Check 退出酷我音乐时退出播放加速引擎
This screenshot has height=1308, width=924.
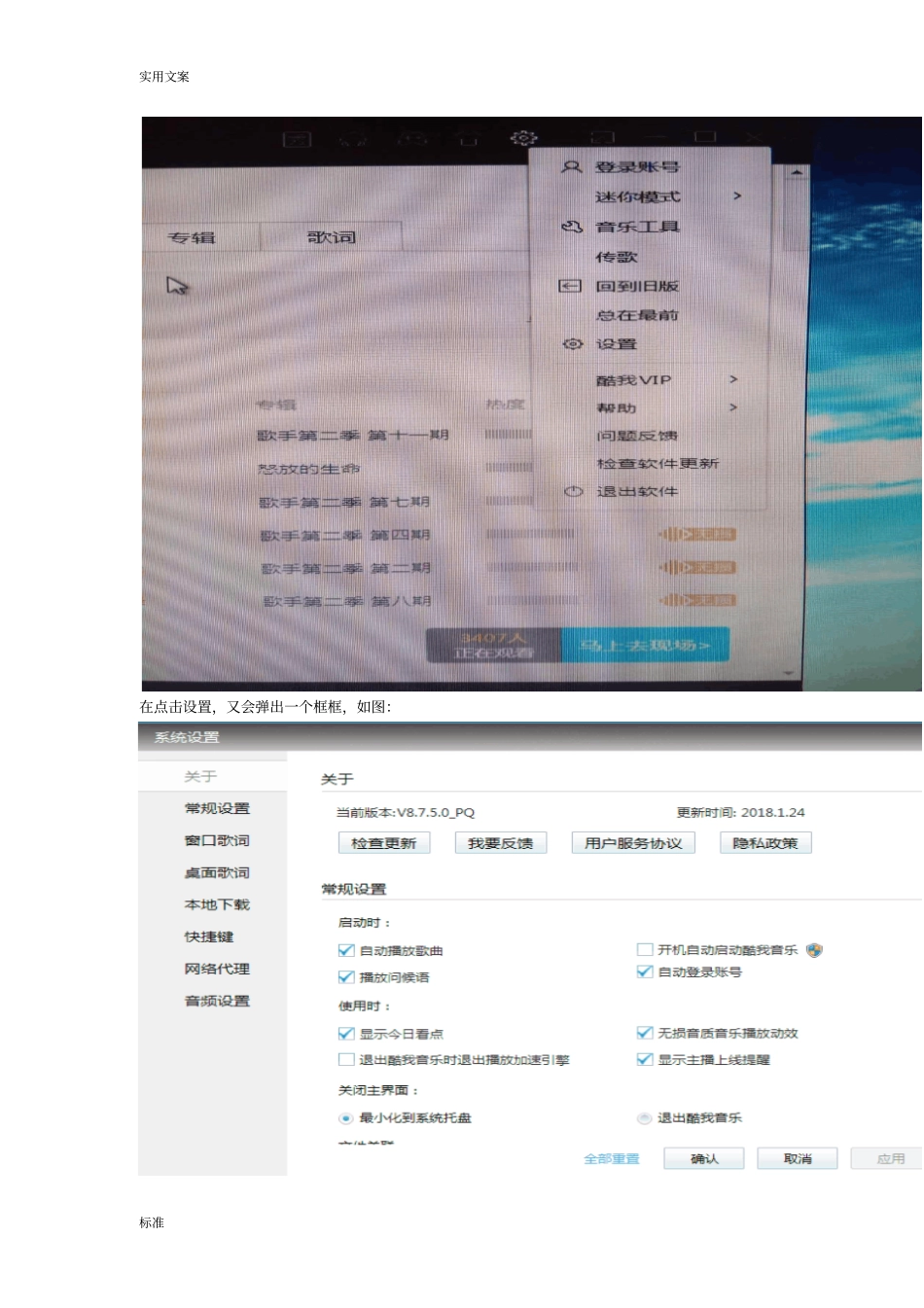345,1060
